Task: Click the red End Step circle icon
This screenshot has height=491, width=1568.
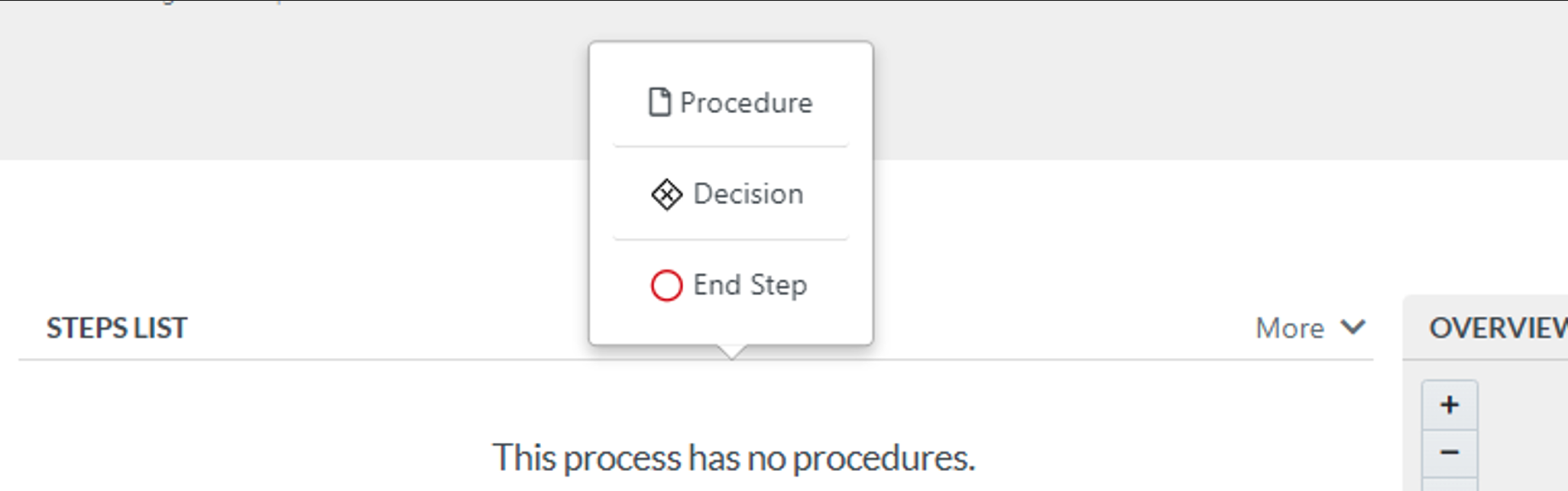Action: coord(666,285)
